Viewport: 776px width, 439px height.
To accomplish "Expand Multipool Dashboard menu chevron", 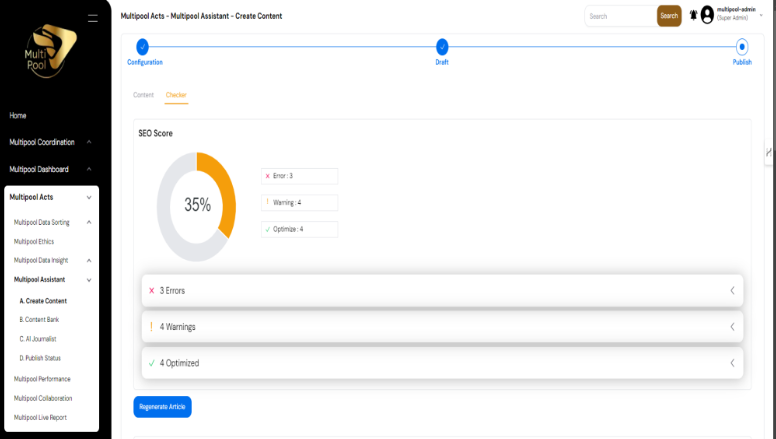I will [x=89, y=169].
